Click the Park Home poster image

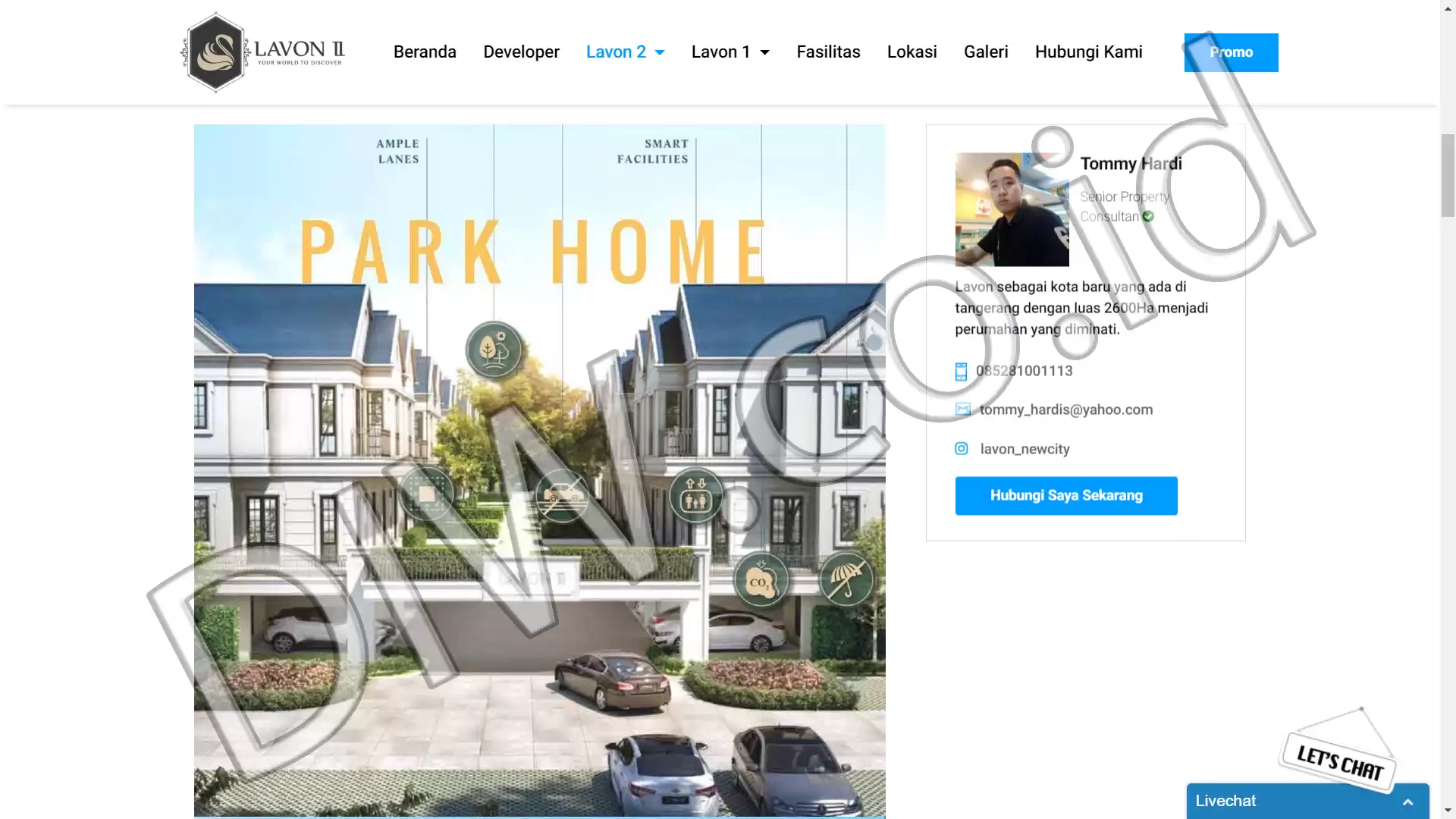pos(539,470)
